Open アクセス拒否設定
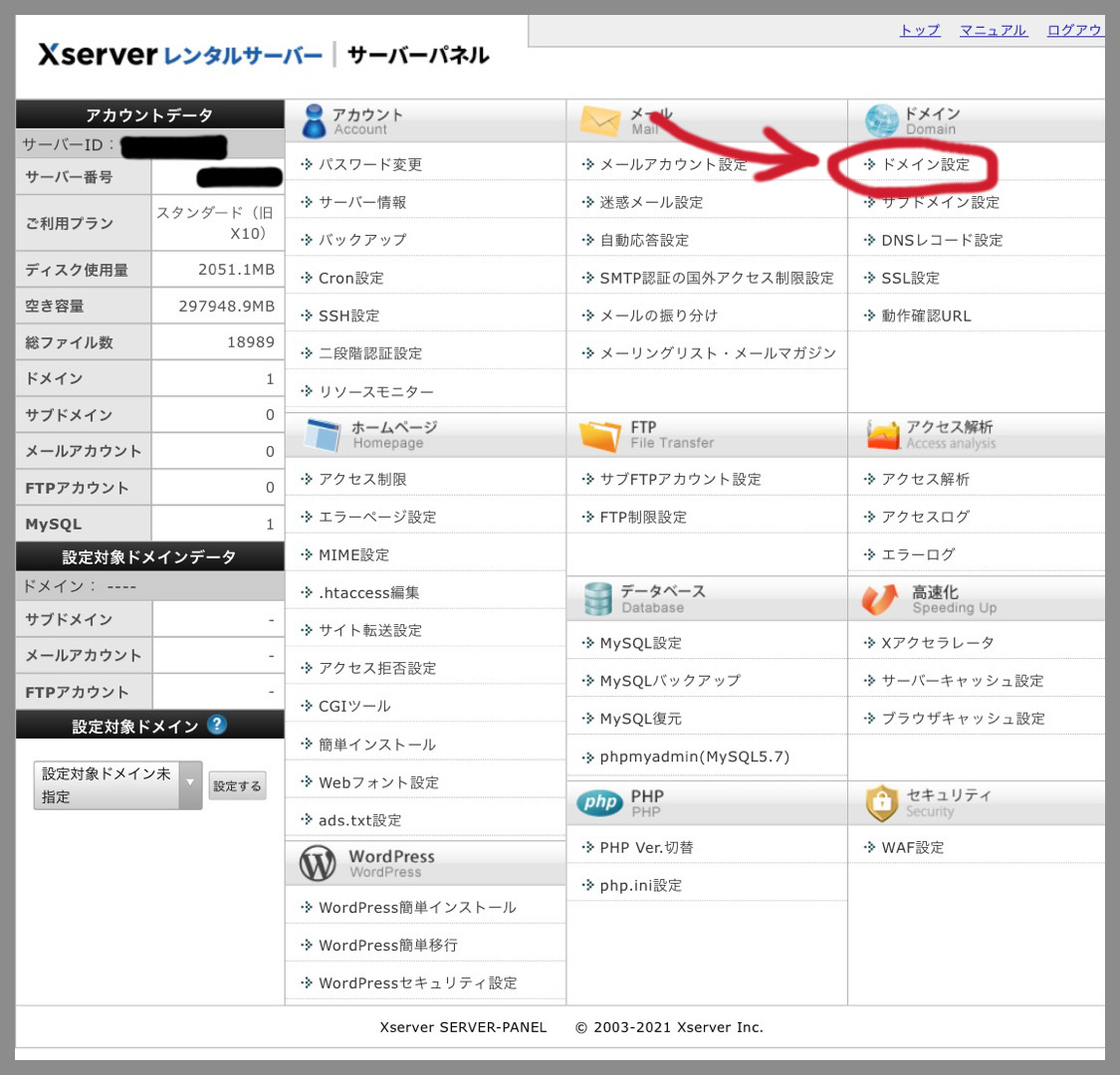 coord(377,669)
